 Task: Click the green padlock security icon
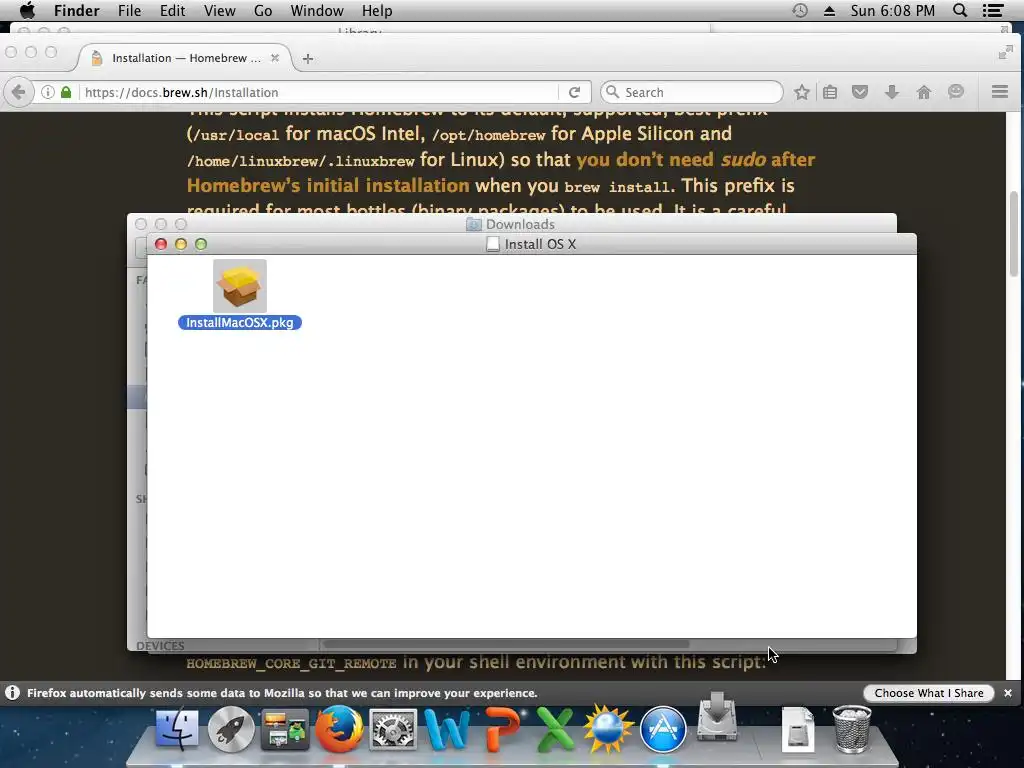click(66, 92)
